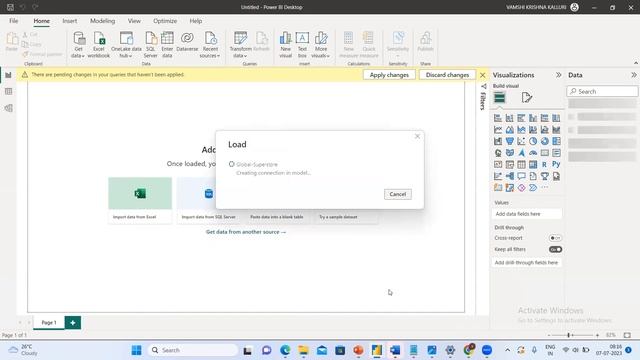The width and height of the screenshot is (640, 360).
Task: Select the Filled map visual
Action: coord(510,153)
